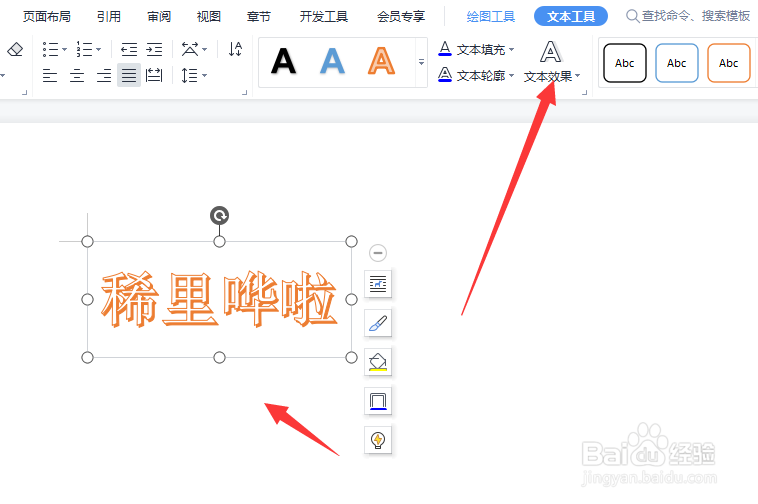Open line spacing dropdown arrow
The width and height of the screenshot is (758, 504).
click(x=204, y=75)
